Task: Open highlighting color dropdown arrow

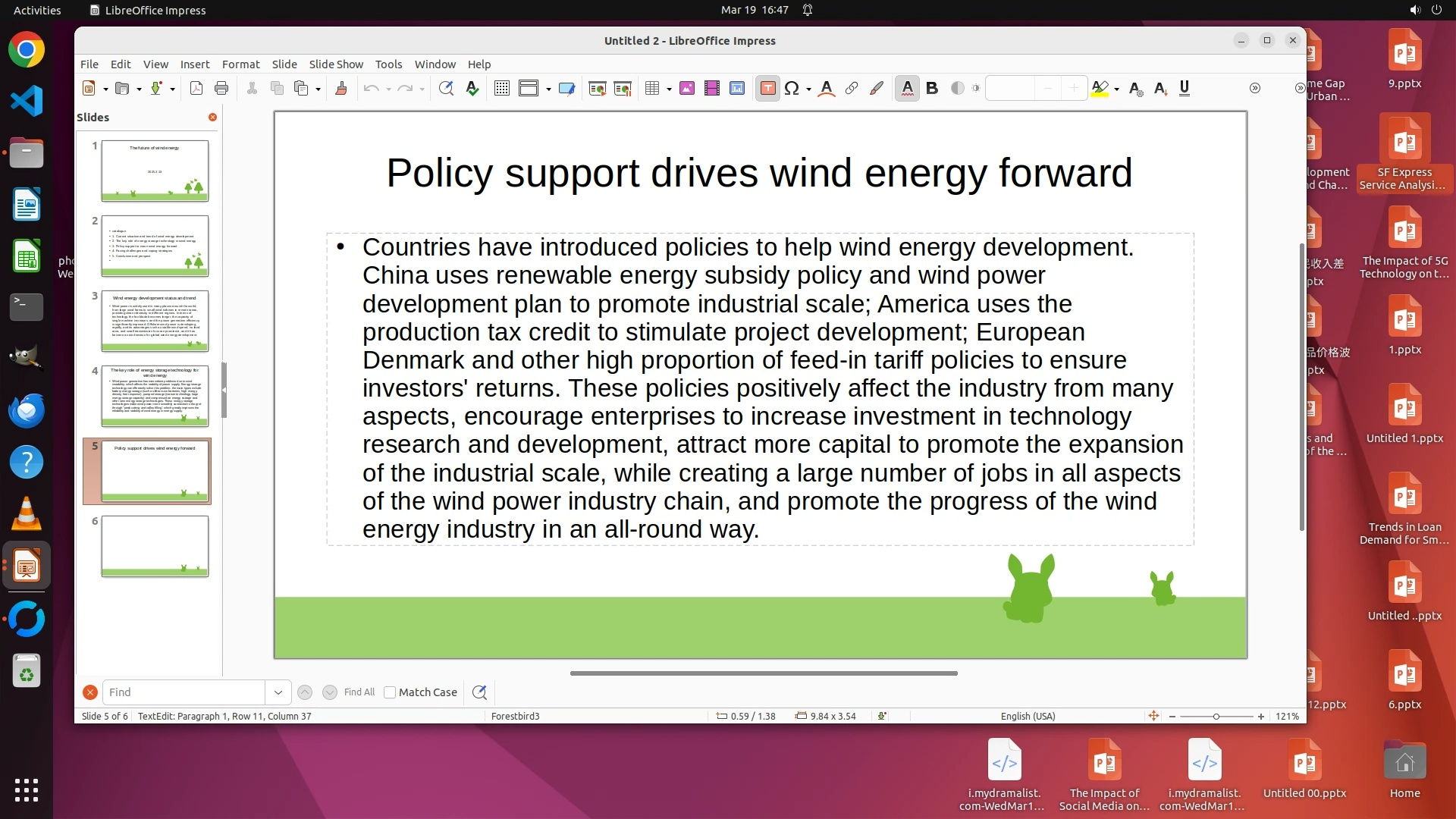Action: (x=1117, y=89)
